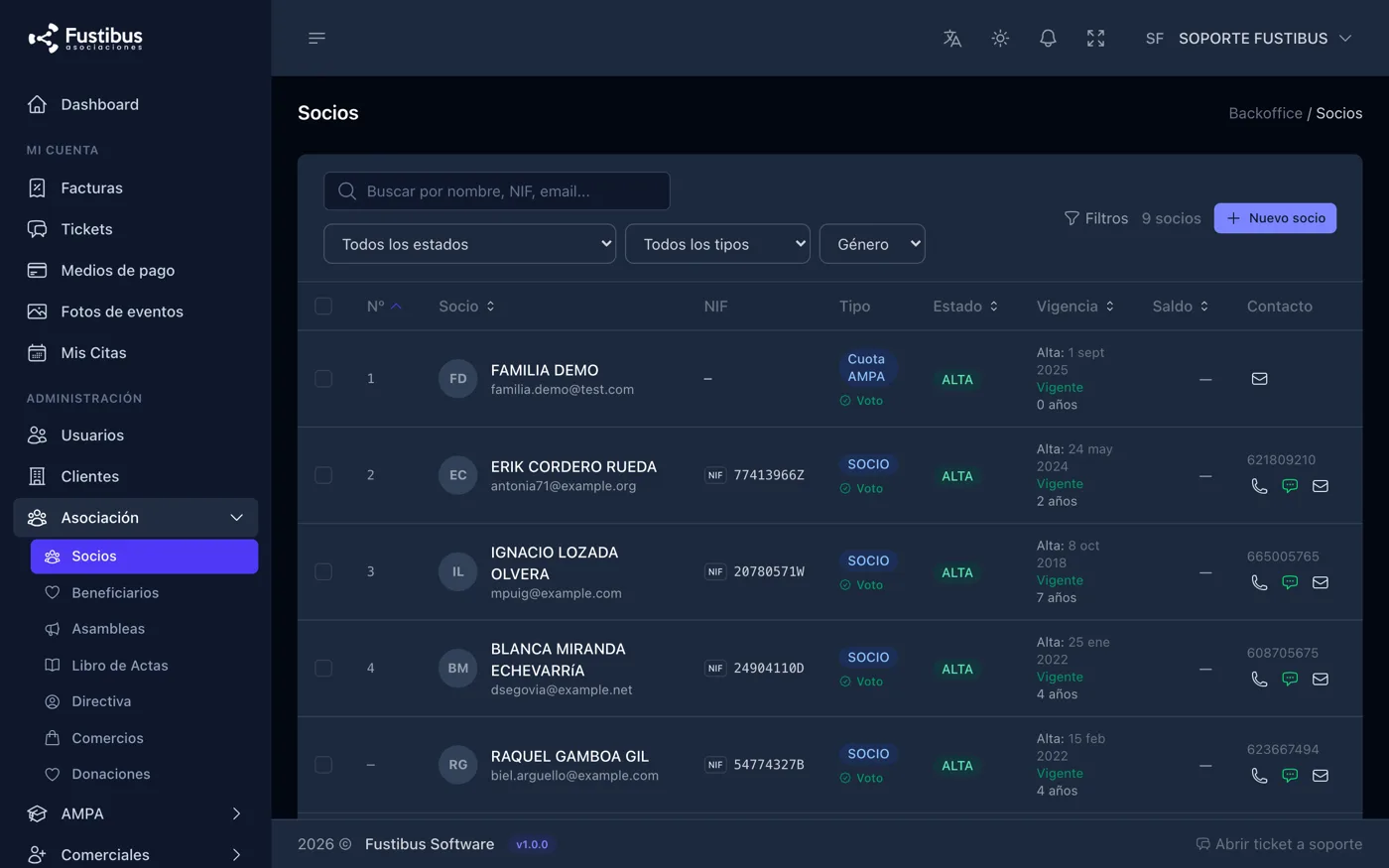Collapse sidebar using hamburger menu icon

[316, 38]
